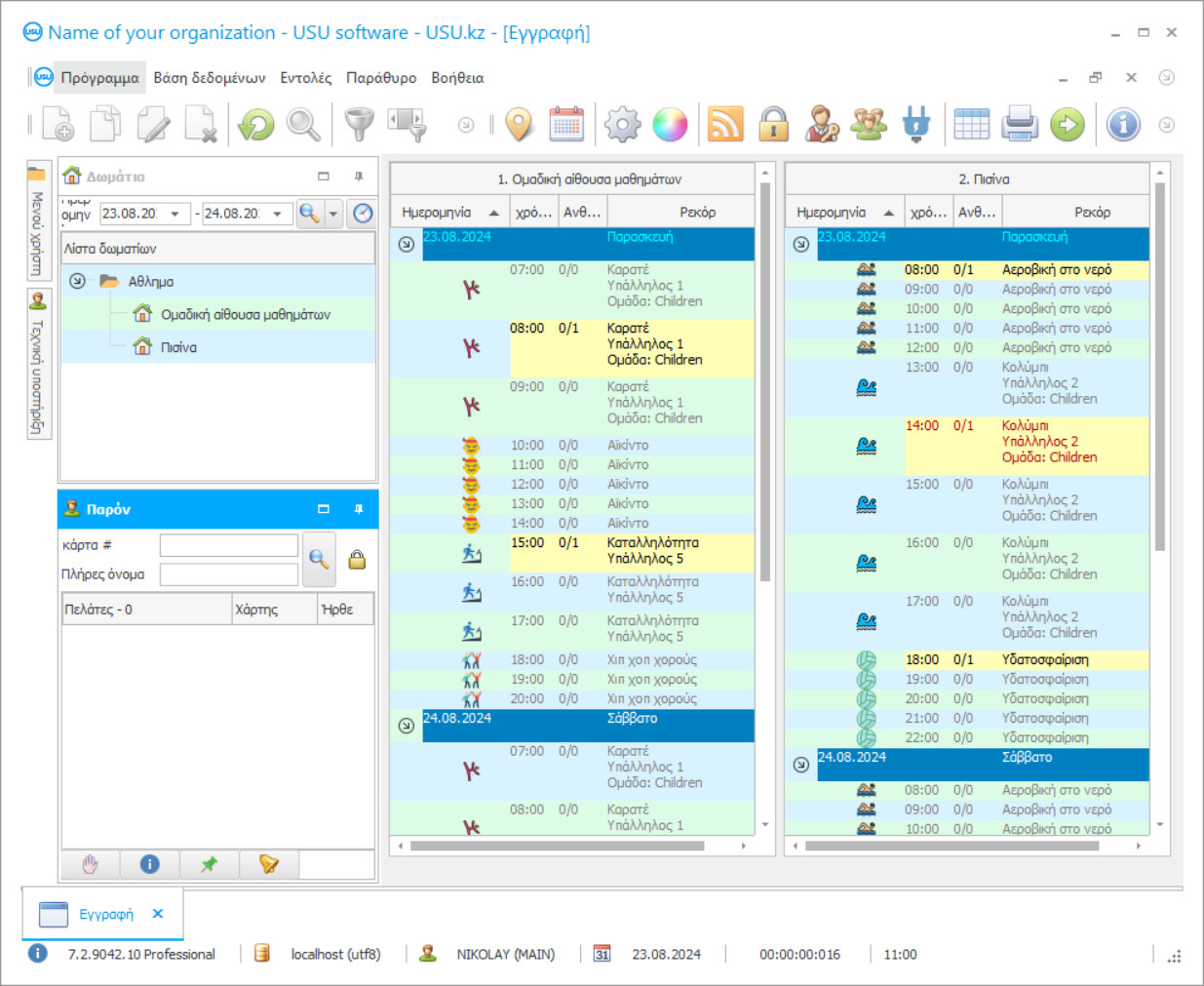
Task: Open settings gear in toolbar
Action: 623,125
